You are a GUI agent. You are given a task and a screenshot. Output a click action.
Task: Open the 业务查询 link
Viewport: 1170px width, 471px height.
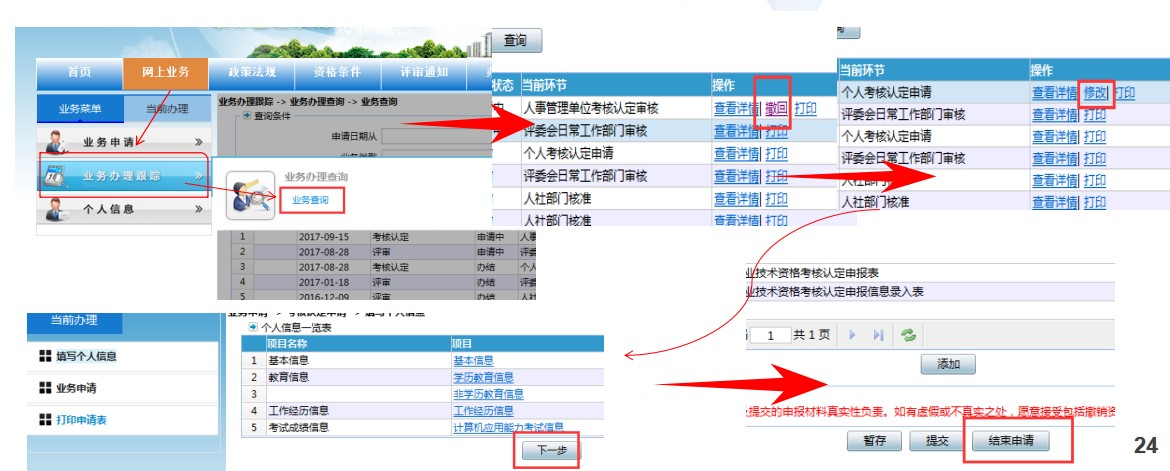click(x=311, y=199)
